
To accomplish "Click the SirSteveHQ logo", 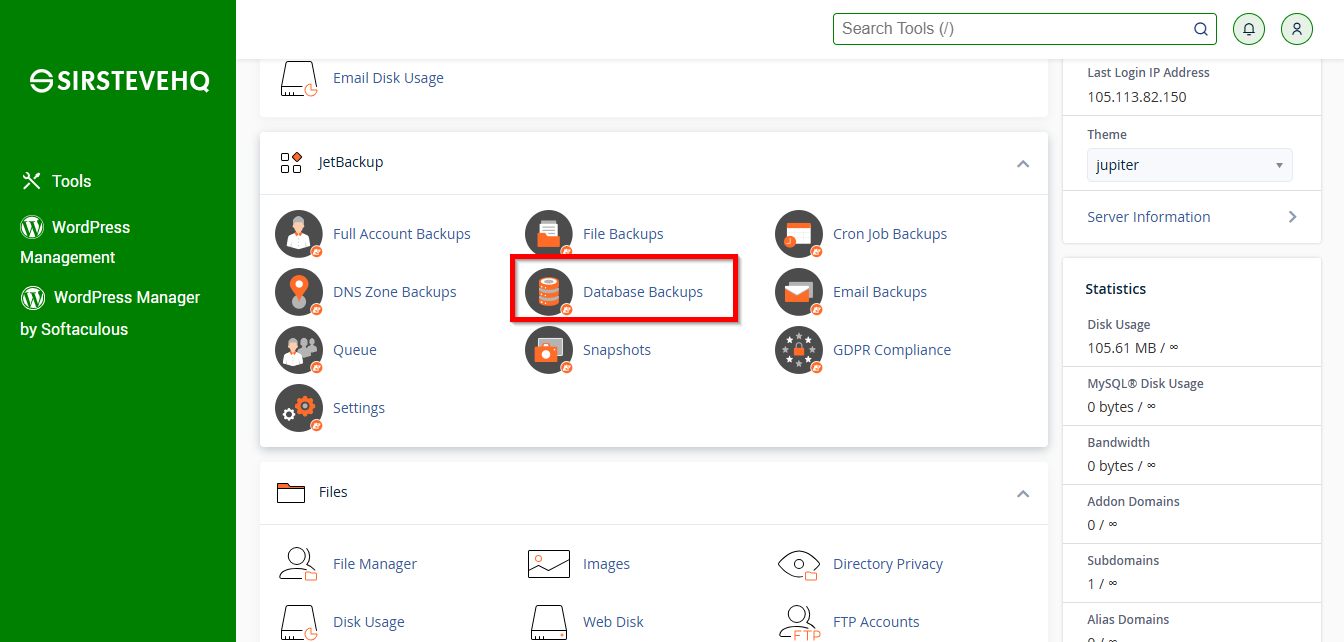I will (x=119, y=81).
